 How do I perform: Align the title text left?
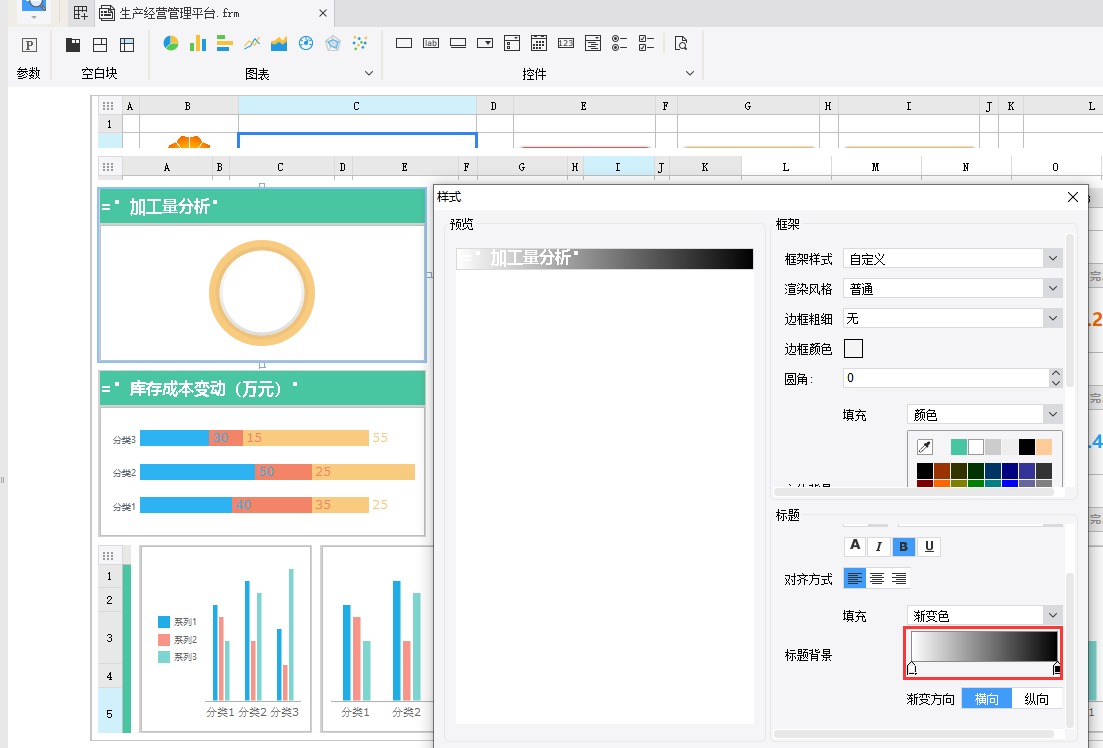pos(855,578)
